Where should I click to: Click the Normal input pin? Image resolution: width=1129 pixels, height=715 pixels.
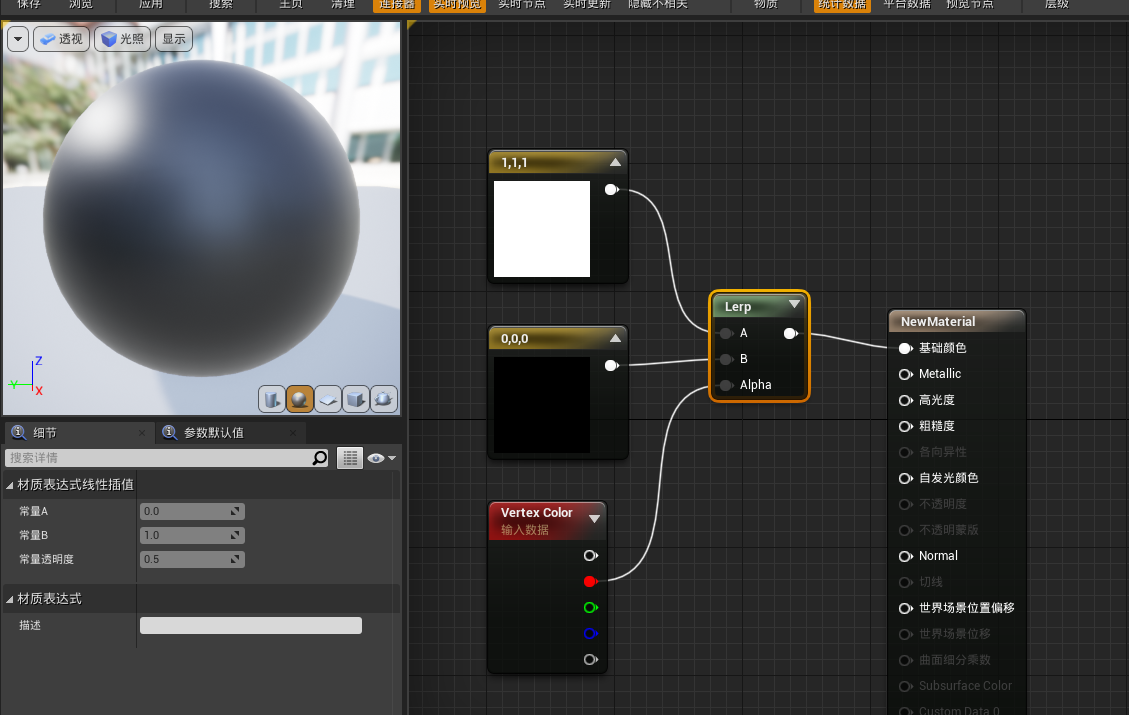[906, 555]
